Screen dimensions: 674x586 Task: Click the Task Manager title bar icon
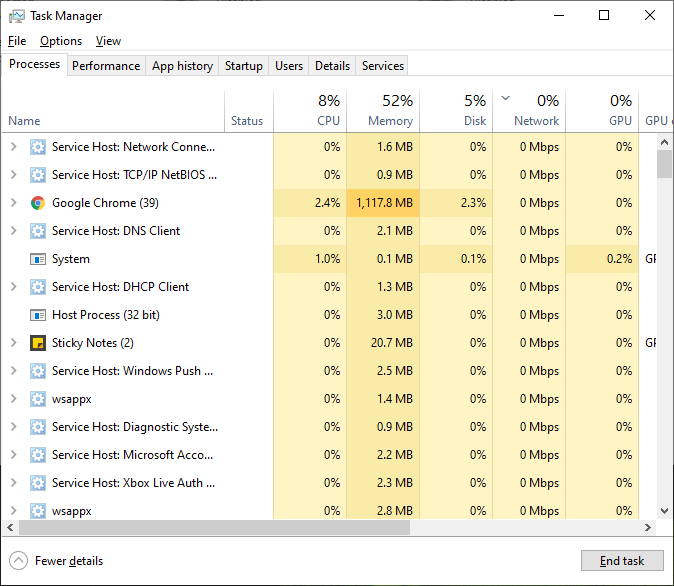click(16, 16)
